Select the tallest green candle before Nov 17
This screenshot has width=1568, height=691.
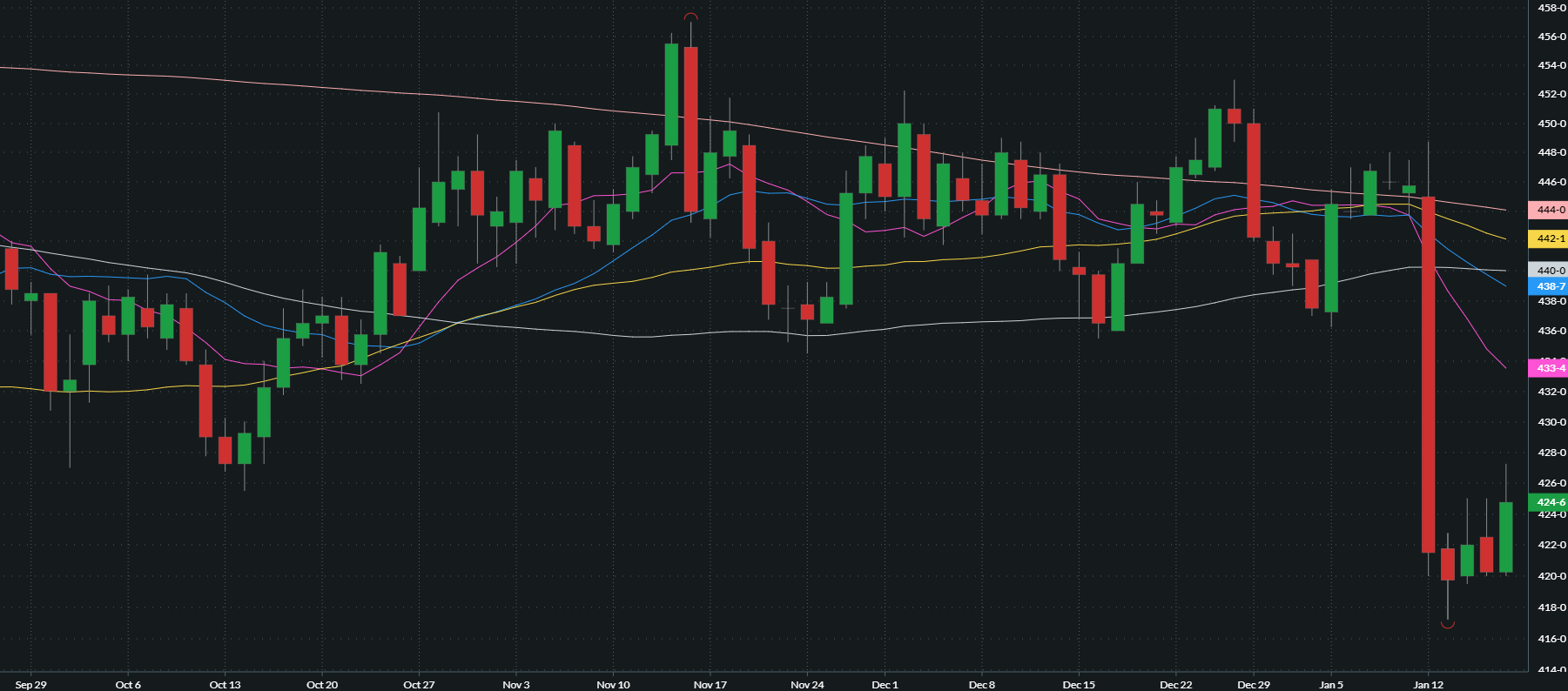(671, 94)
